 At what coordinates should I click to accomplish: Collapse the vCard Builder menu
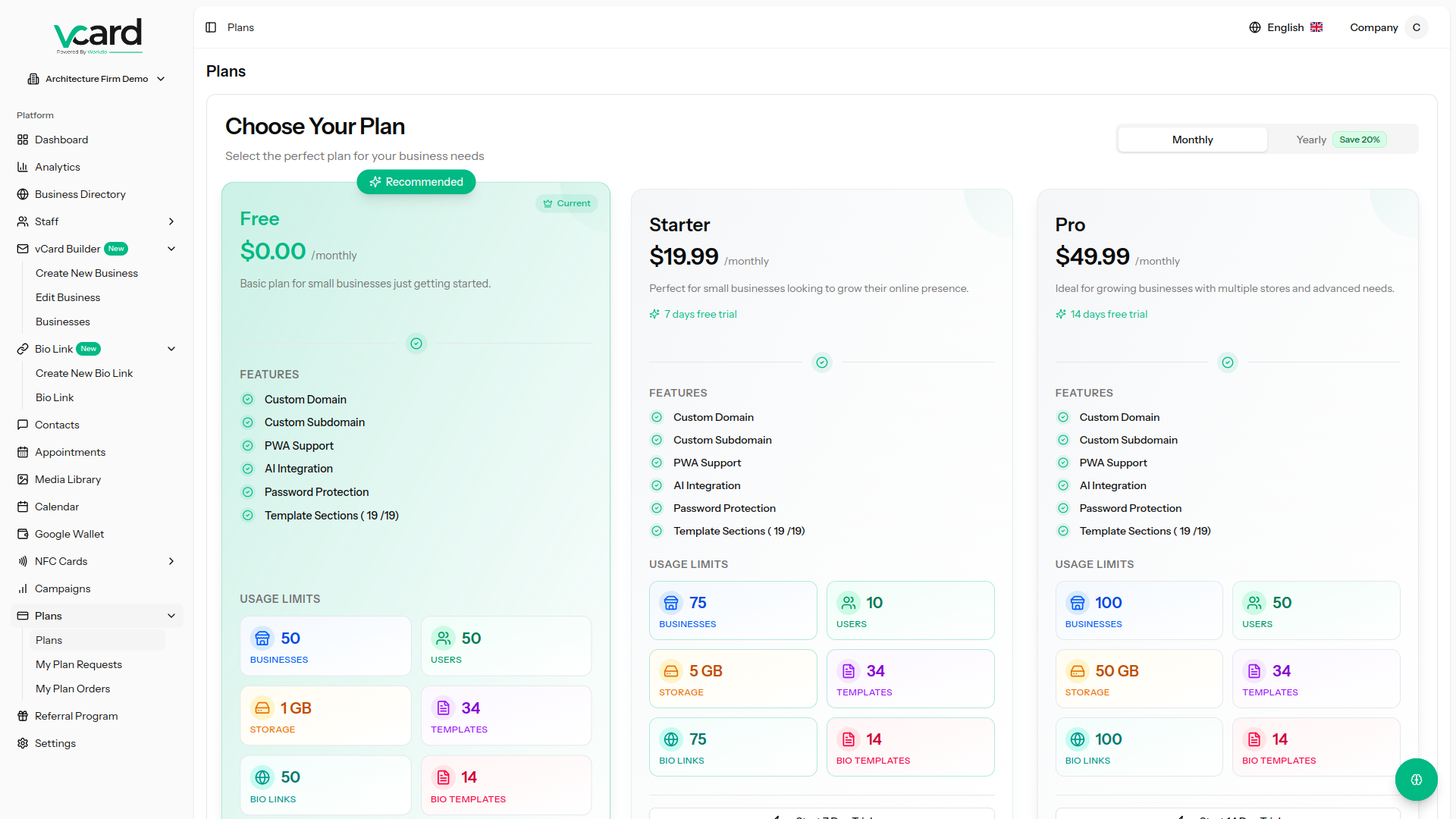click(171, 249)
